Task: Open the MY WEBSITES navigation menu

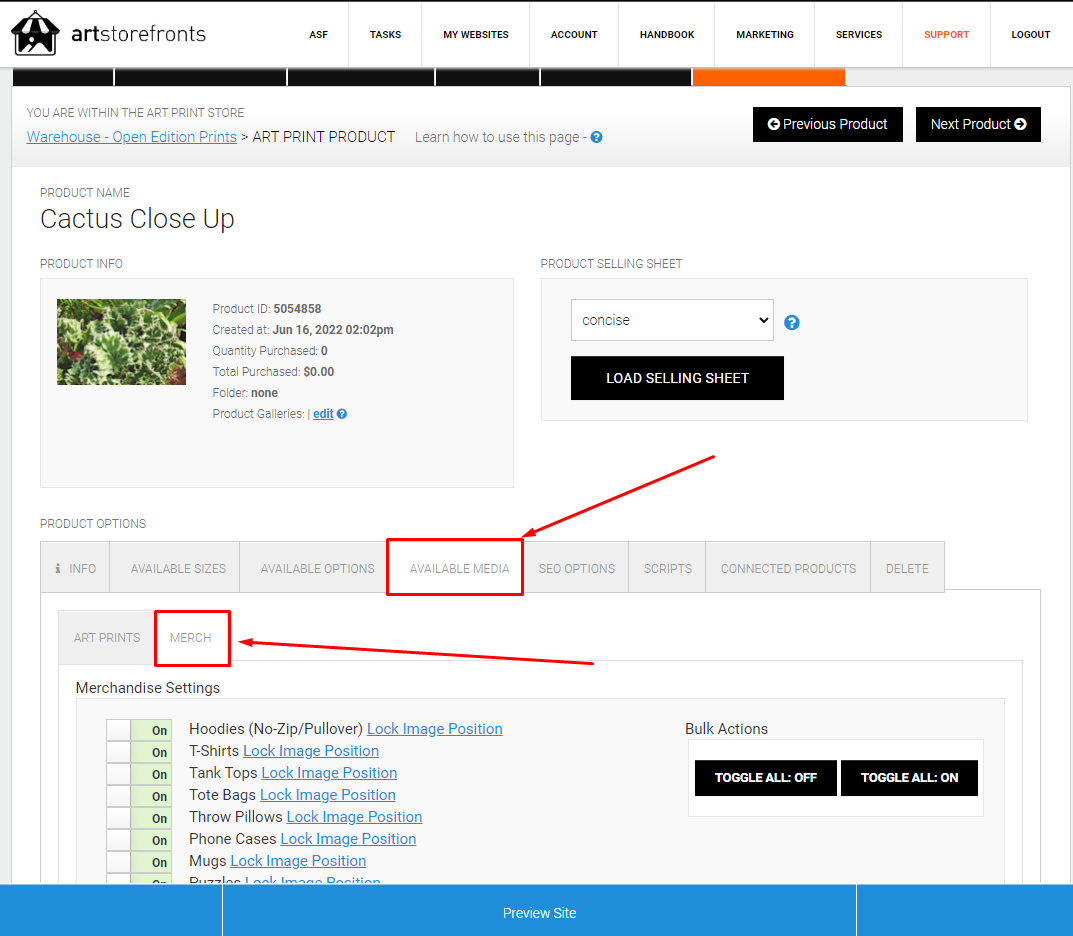Action: [476, 34]
